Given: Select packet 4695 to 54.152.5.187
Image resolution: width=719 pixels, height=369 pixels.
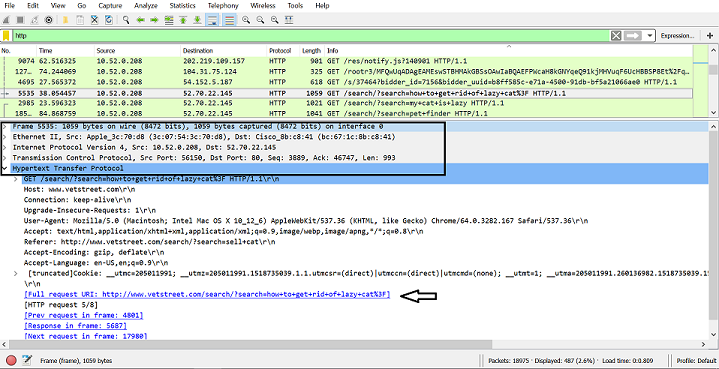Looking at the screenshot, I should (x=346, y=82).
